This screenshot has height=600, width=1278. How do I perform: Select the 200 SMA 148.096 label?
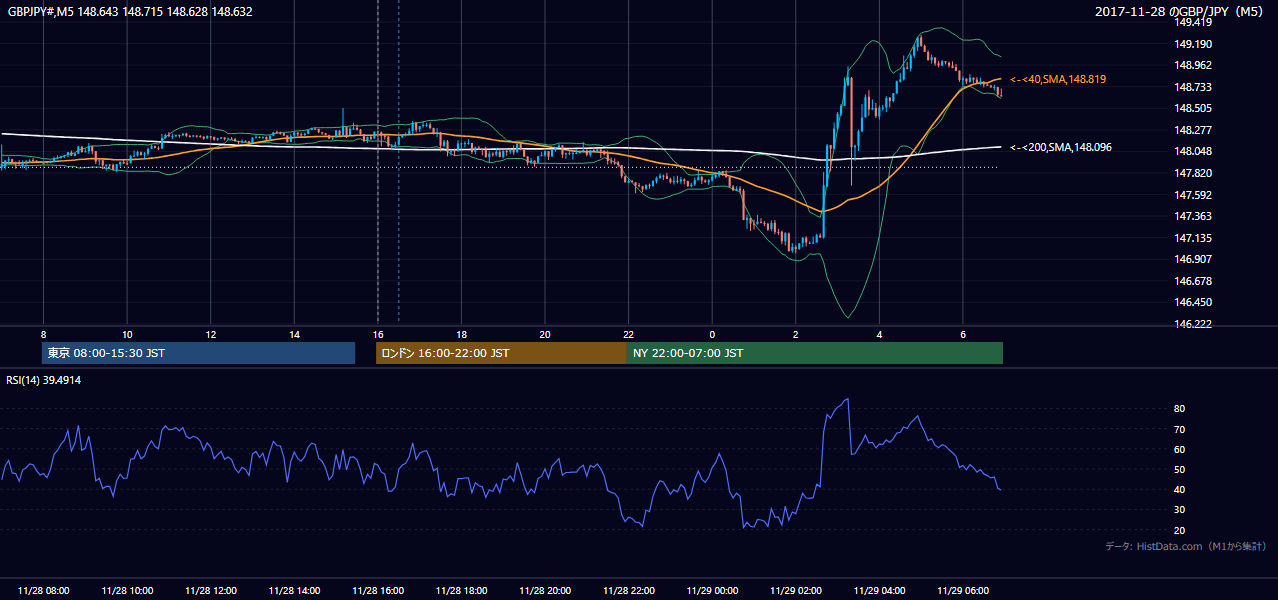click(x=1061, y=147)
